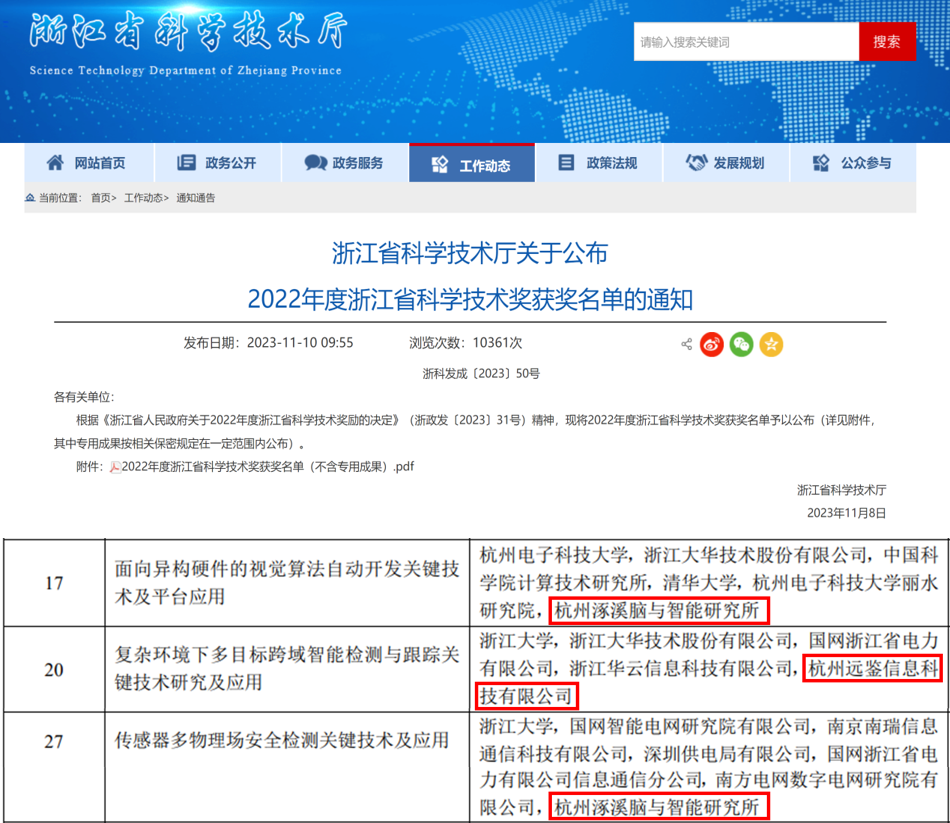Open the 政务公开 navigation tab
This screenshot has height=823, width=950.
click(218, 163)
